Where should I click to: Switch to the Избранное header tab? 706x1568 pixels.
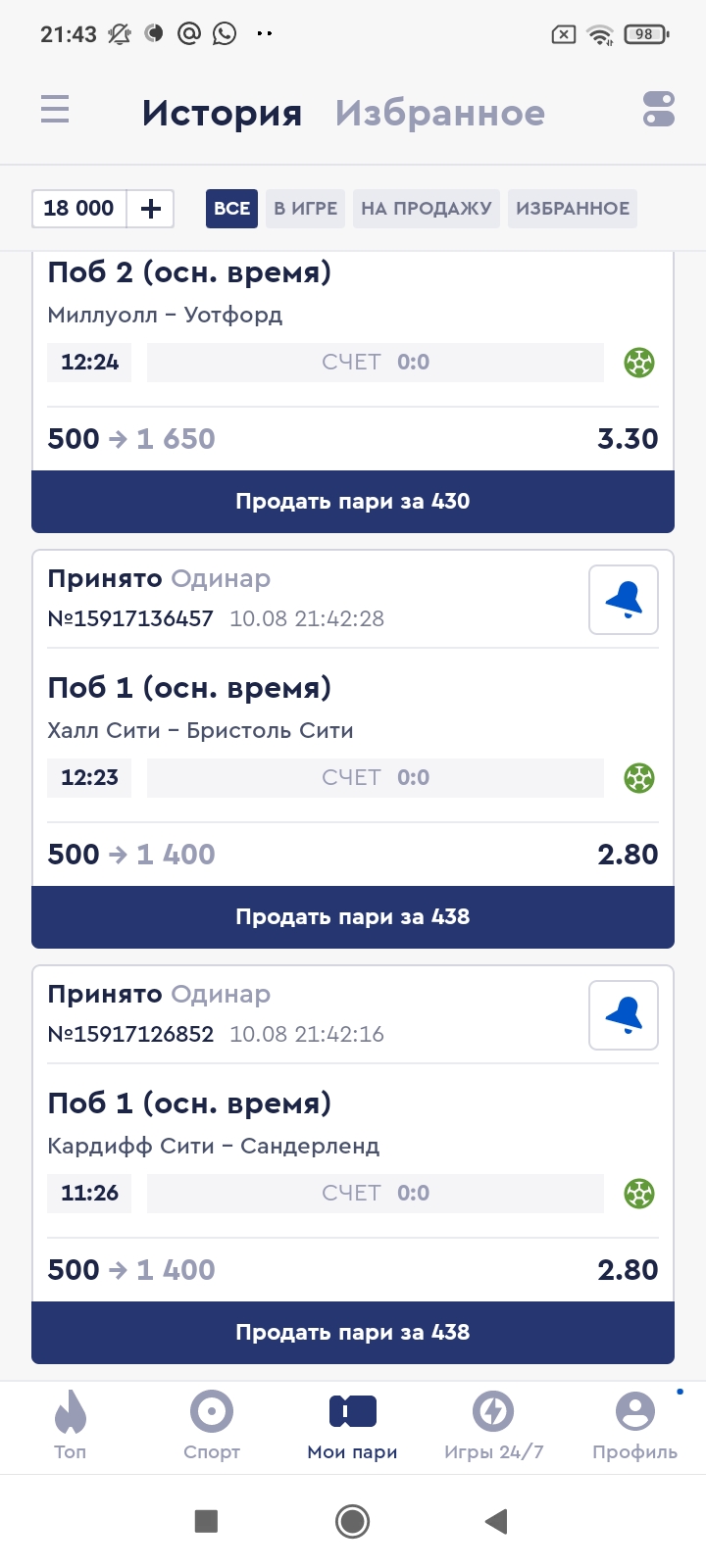[x=439, y=113]
